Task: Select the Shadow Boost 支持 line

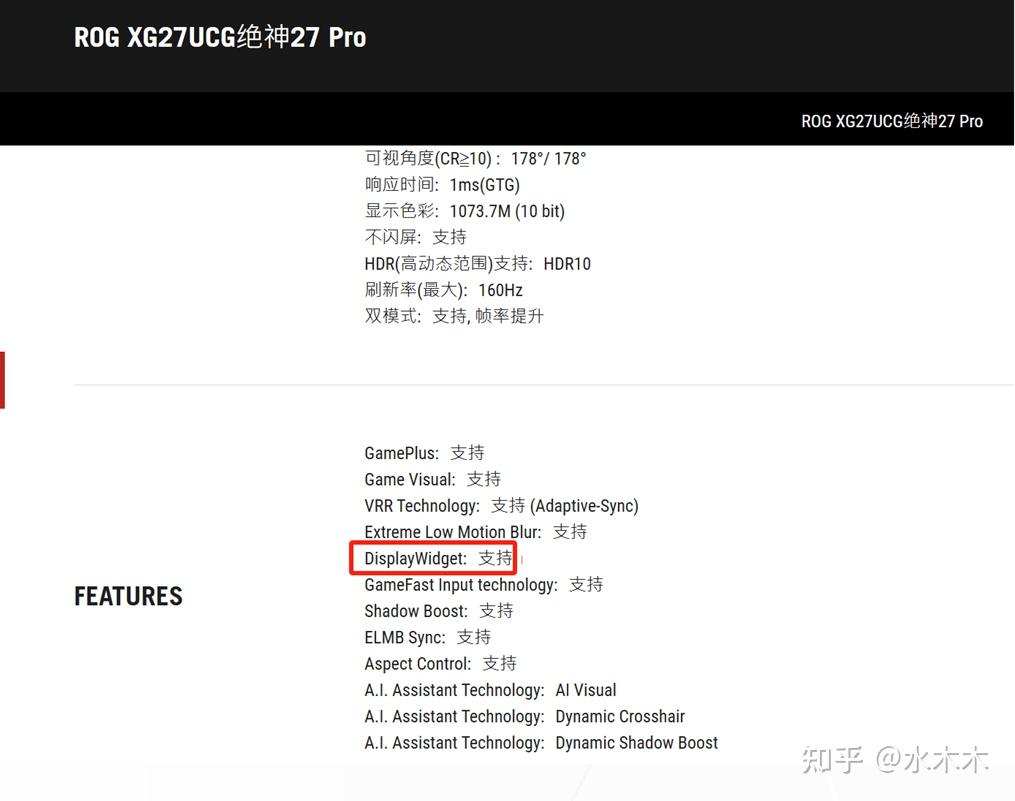Action: 436,610
